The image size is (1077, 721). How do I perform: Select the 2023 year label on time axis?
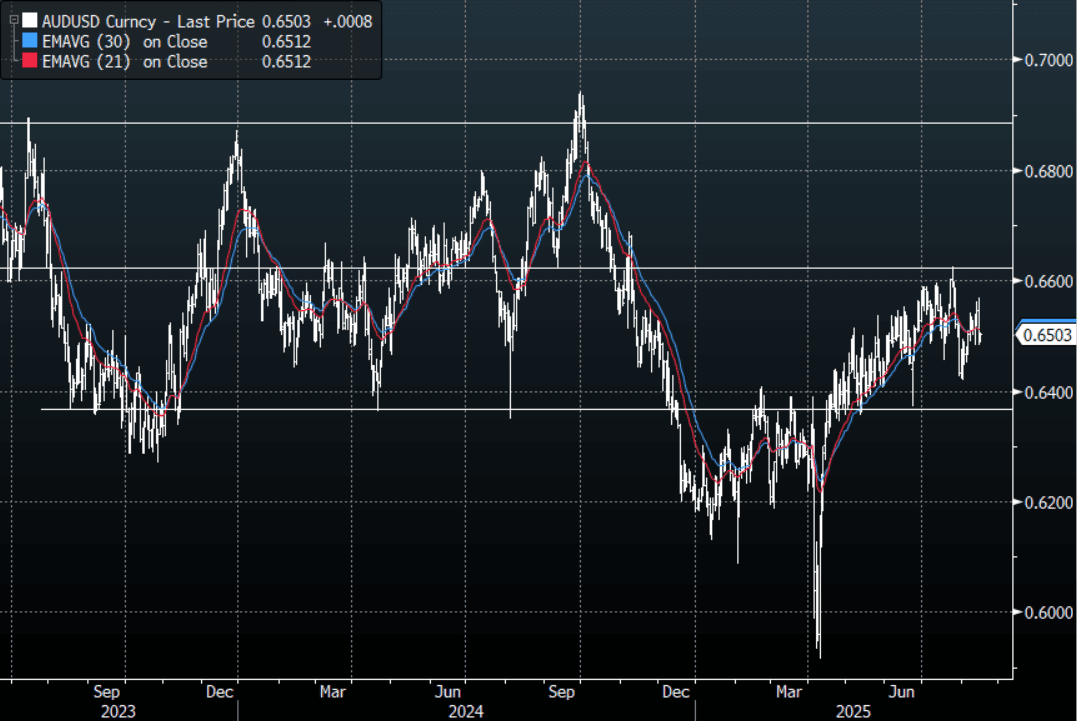click(118, 711)
